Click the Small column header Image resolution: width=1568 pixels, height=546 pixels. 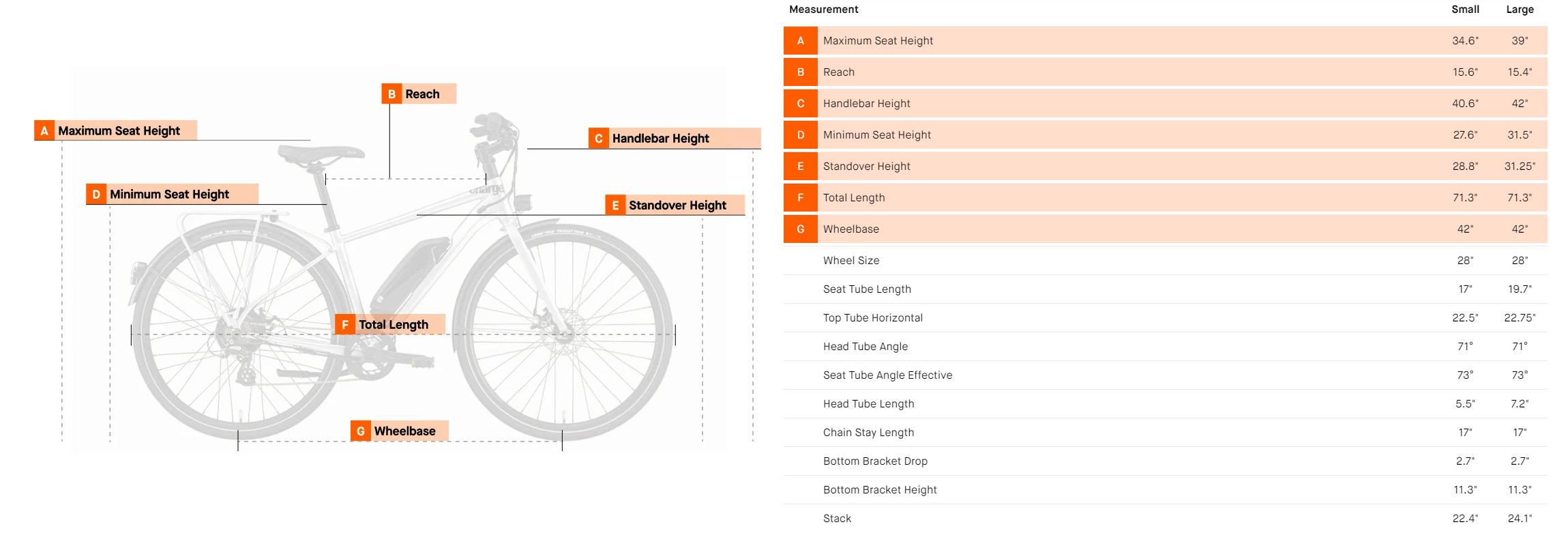(1465, 10)
